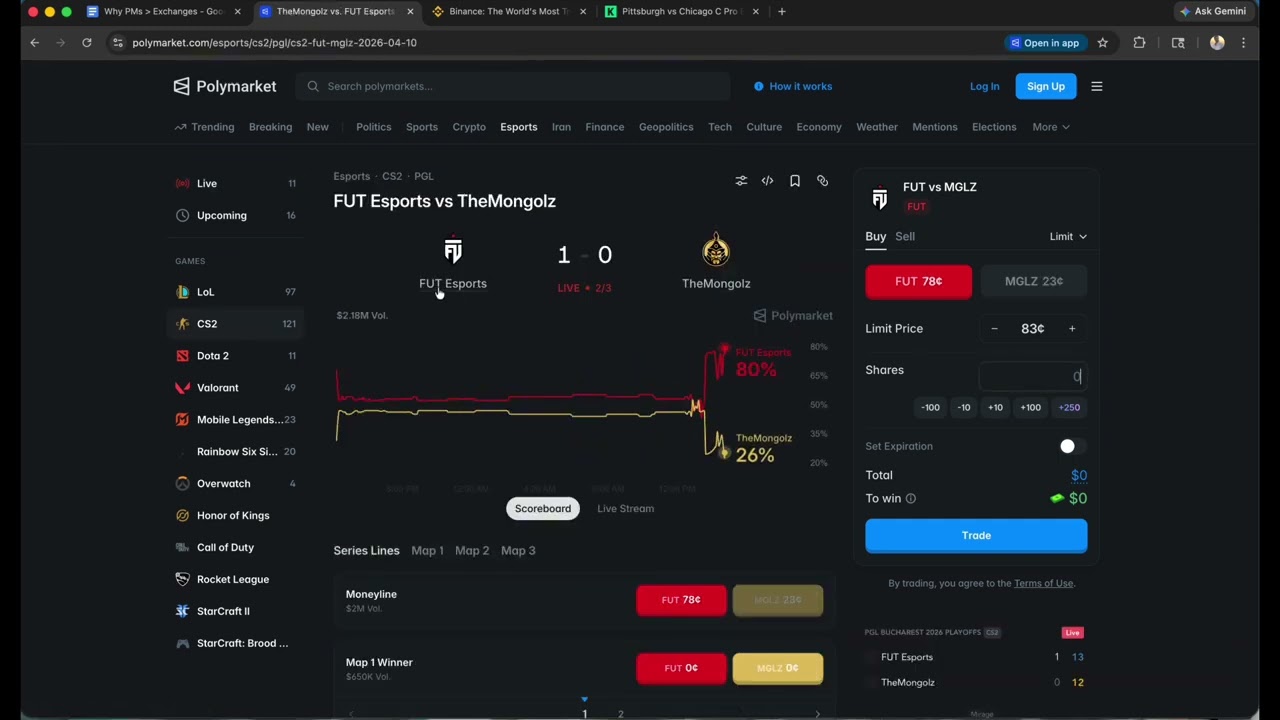Increase the limit price with the plus stepper
Image resolution: width=1280 pixels, height=720 pixels.
1072,328
